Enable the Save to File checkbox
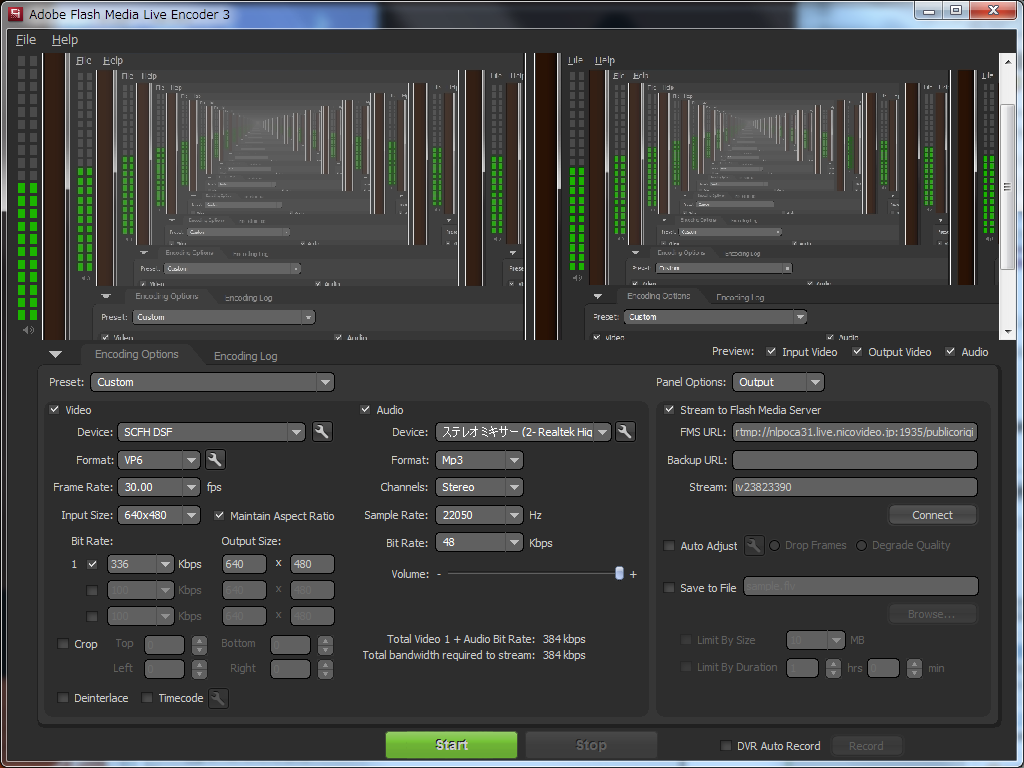 click(x=669, y=588)
